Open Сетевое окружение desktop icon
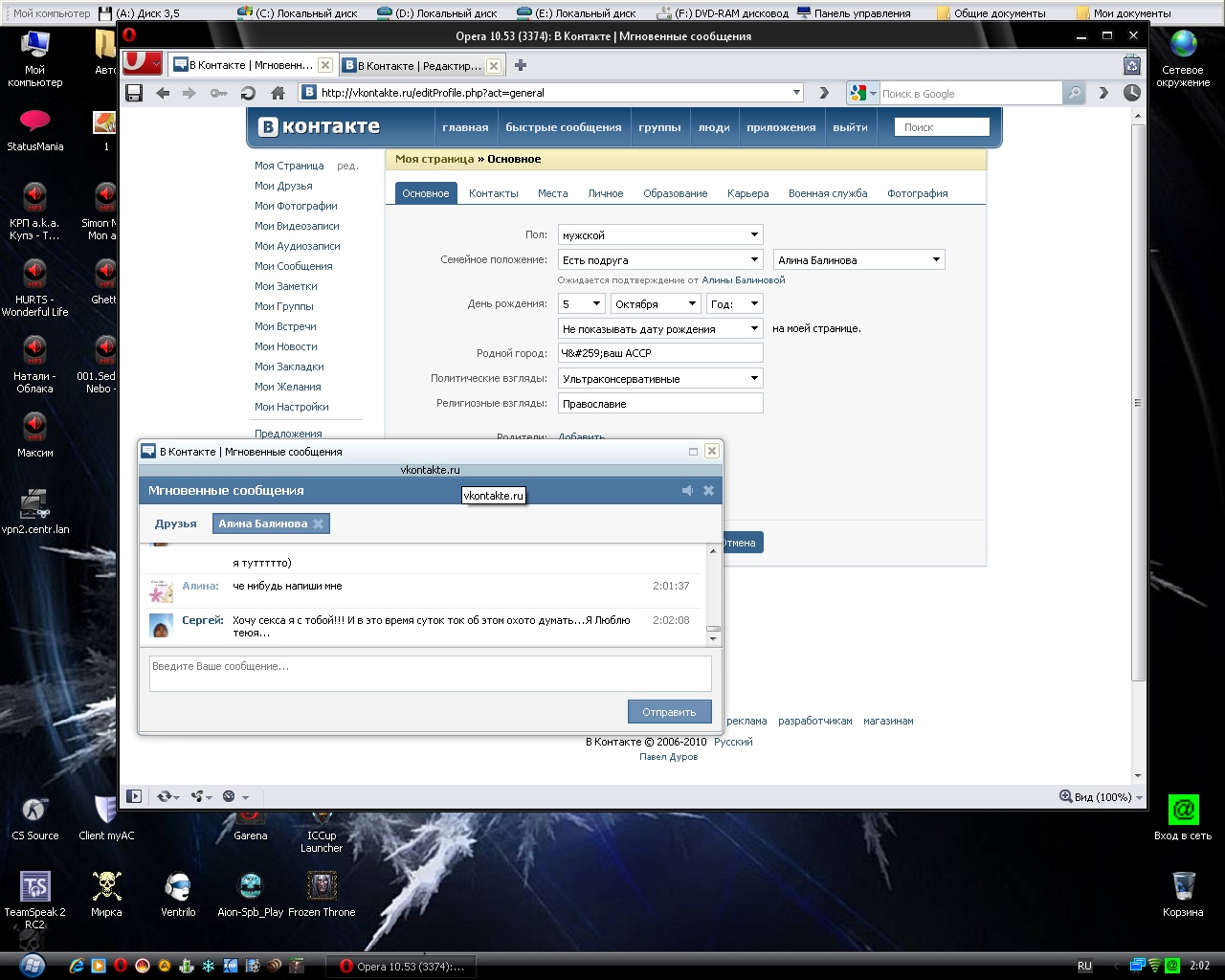 click(x=1183, y=59)
